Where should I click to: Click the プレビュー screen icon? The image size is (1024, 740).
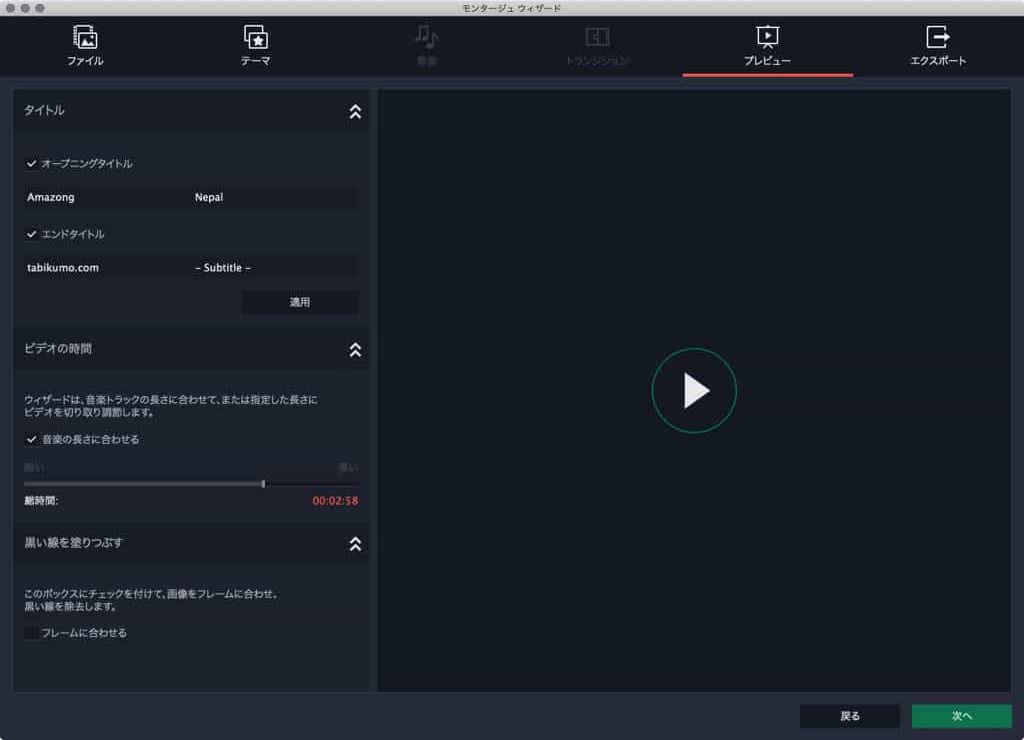coord(767,37)
